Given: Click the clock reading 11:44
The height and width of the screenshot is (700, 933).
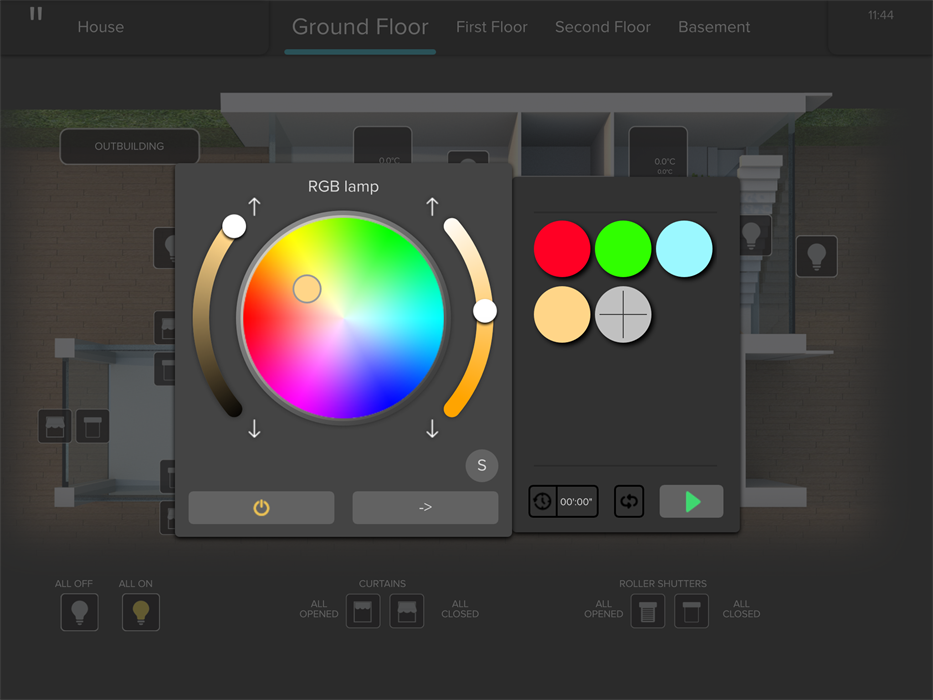Looking at the screenshot, I should (x=881, y=15).
